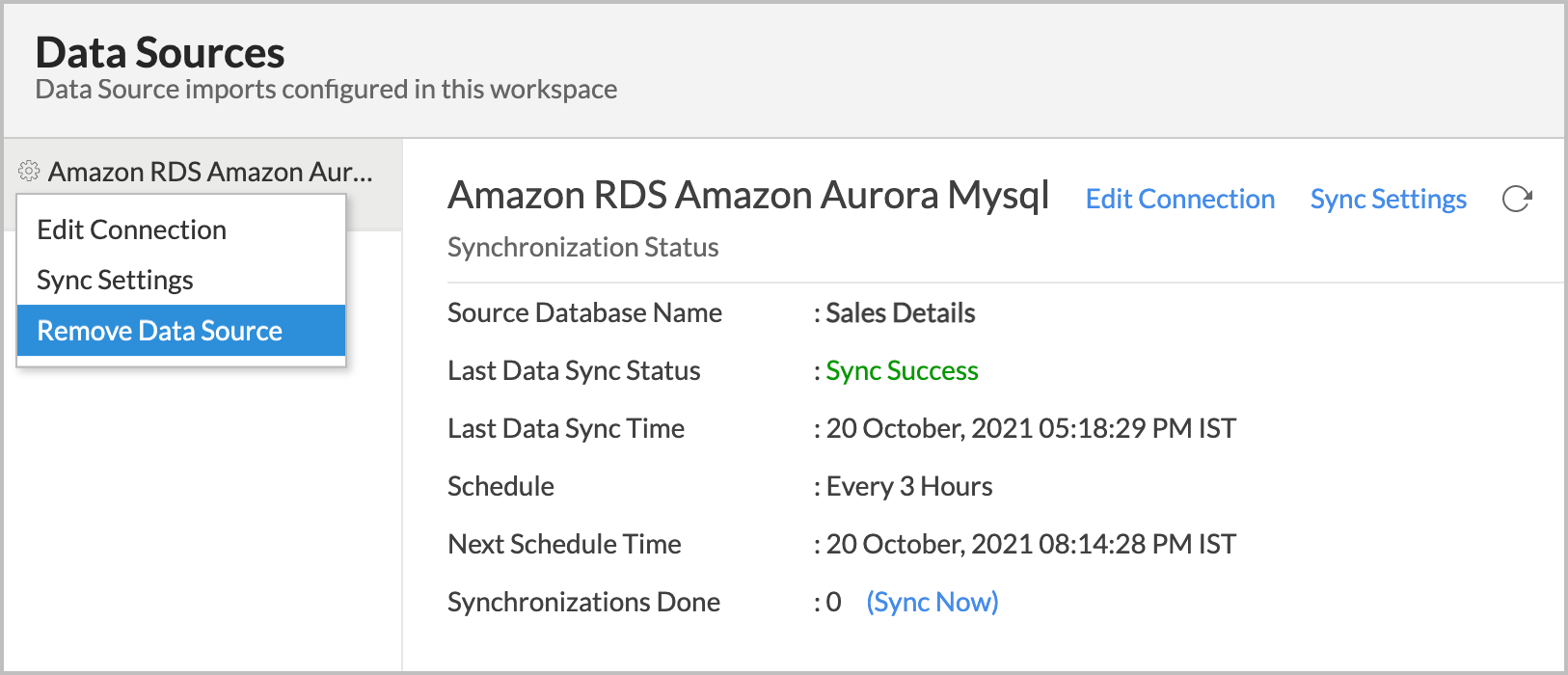Select Remove Data Source menu option
Image resolution: width=1568 pixels, height=675 pixels.
[160, 331]
